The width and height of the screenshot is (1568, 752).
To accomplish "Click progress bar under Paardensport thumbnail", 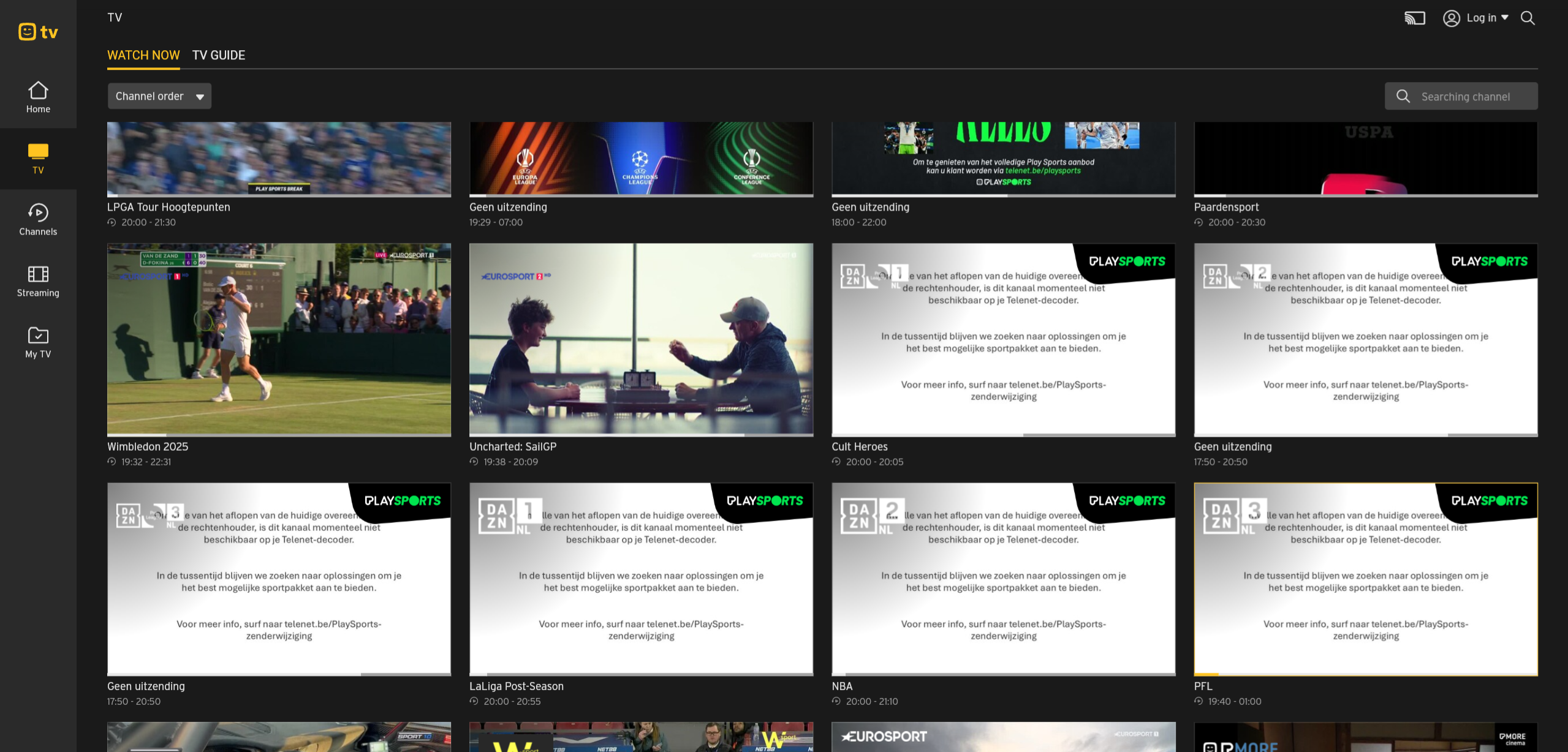I will (x=1365, y=195).
